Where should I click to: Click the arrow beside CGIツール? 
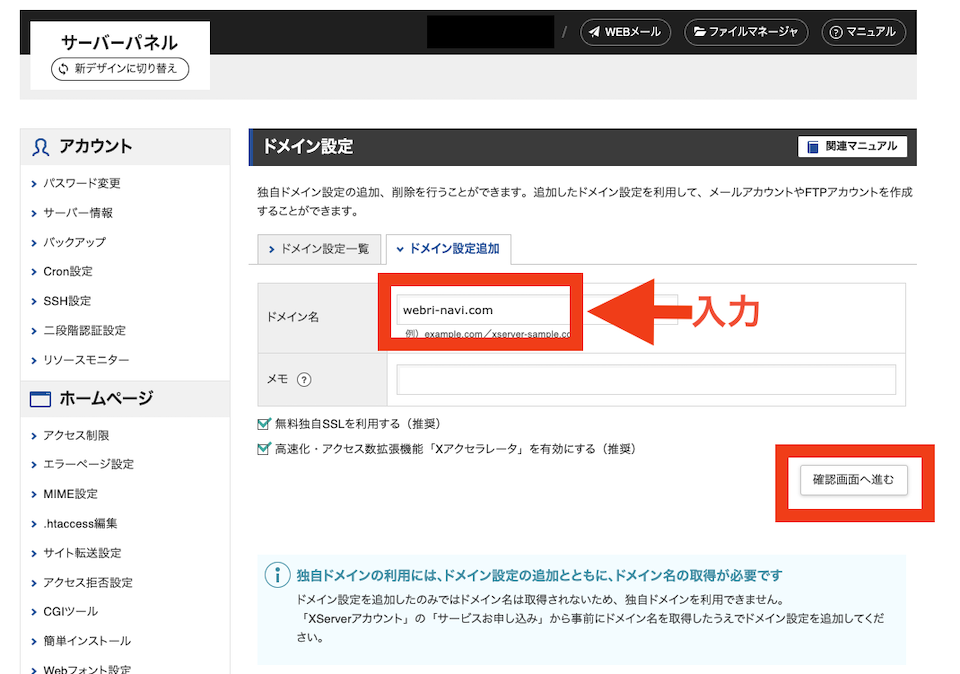(x=34, y=612)
